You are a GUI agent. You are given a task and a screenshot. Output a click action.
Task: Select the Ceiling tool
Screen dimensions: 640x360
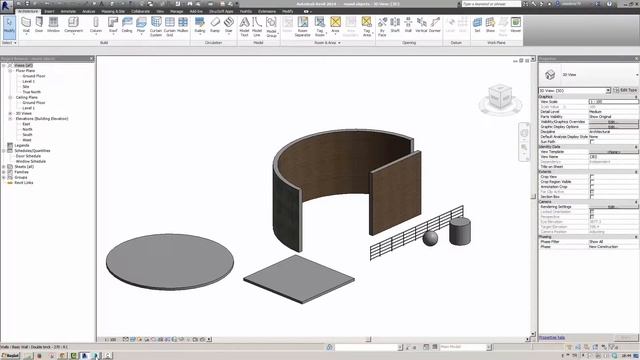[127, 25]
